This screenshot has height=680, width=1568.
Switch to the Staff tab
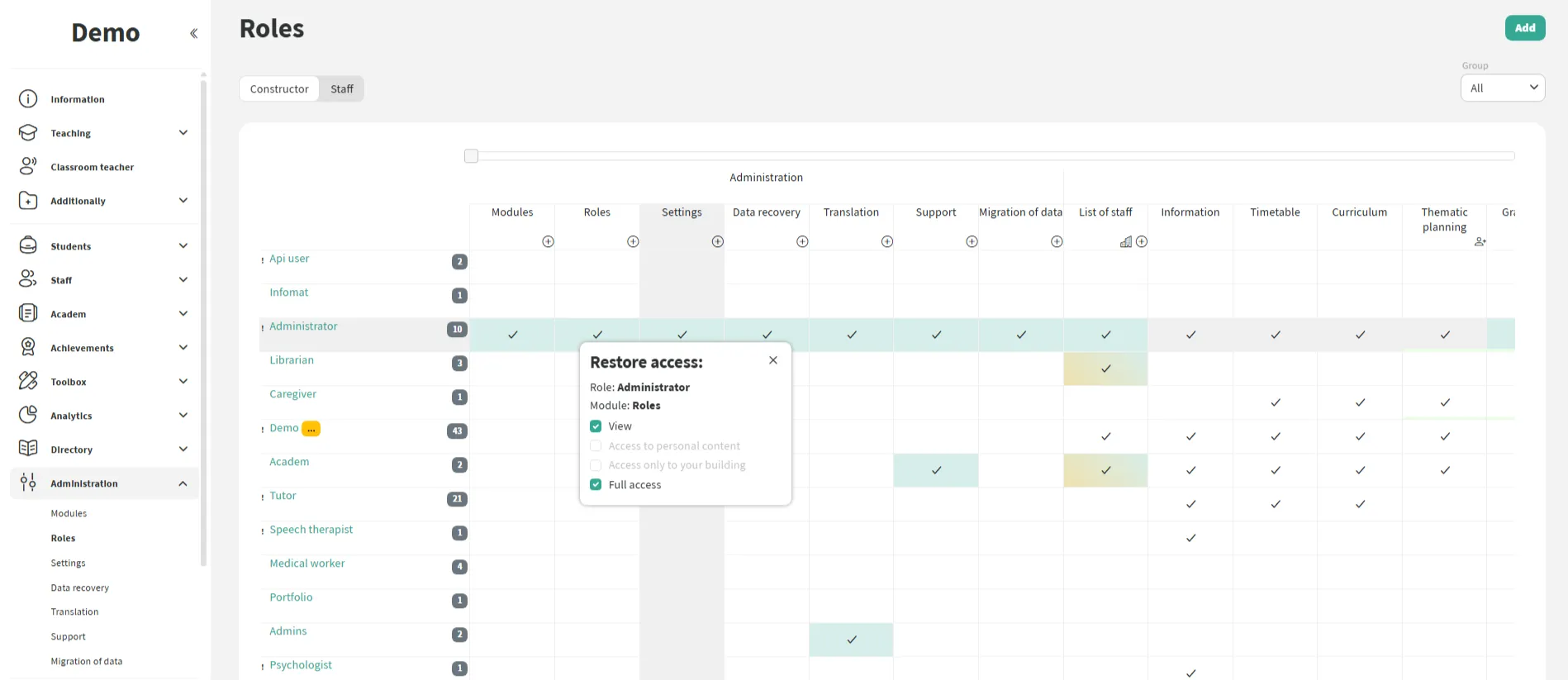point(341,89)
